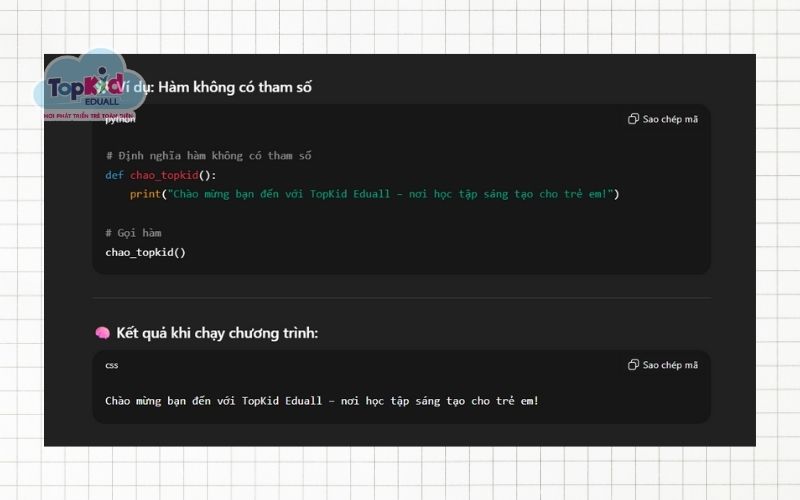Click the output text line in the css block
The width and height of the screenshot is (800, 500).
pos(321,401)
